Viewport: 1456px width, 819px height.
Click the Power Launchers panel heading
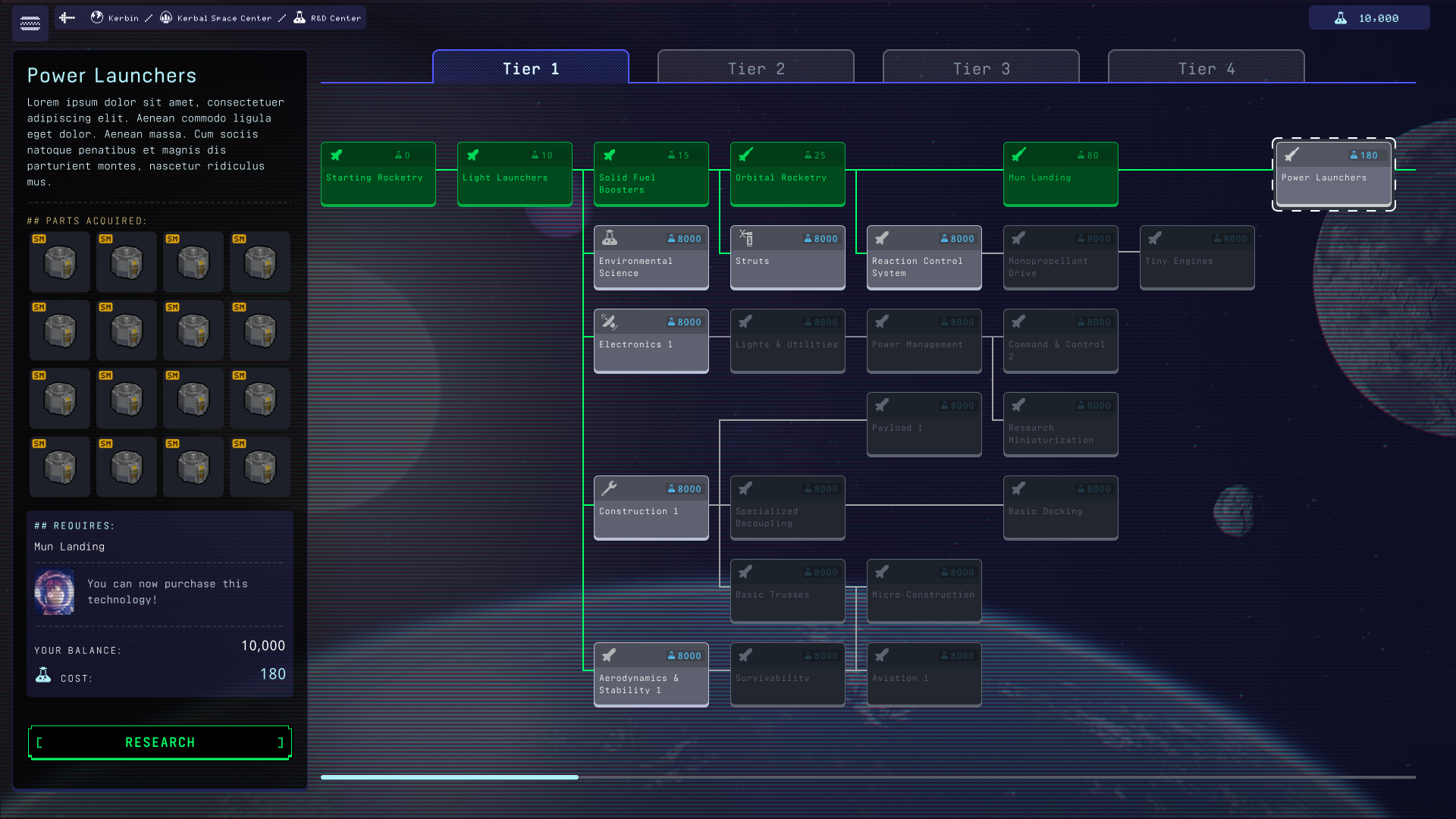[x=112, y=76]
